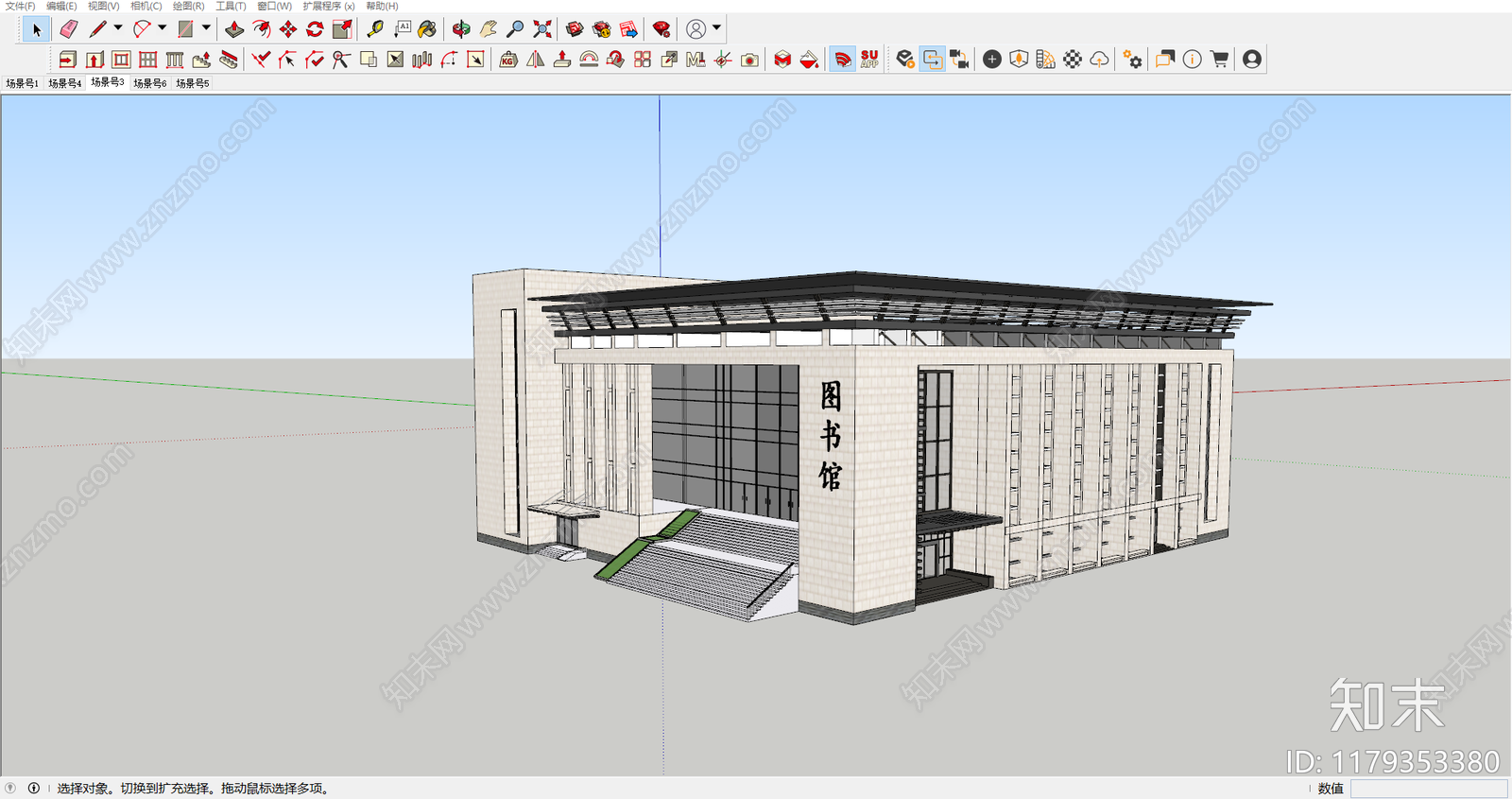Switch to scene tab 场景号5
This screenshot has width=1512, height=799.
(193, 83)
